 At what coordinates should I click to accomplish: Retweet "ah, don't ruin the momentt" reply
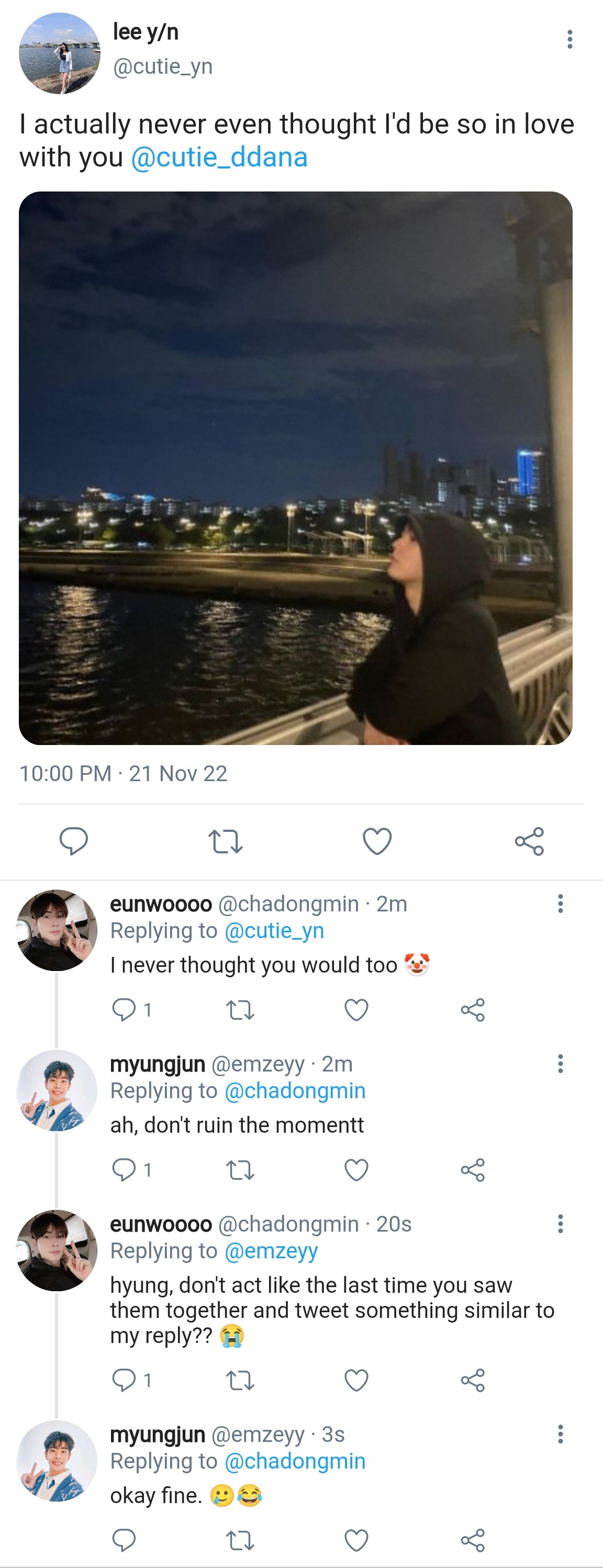(x=240, y=1170)
